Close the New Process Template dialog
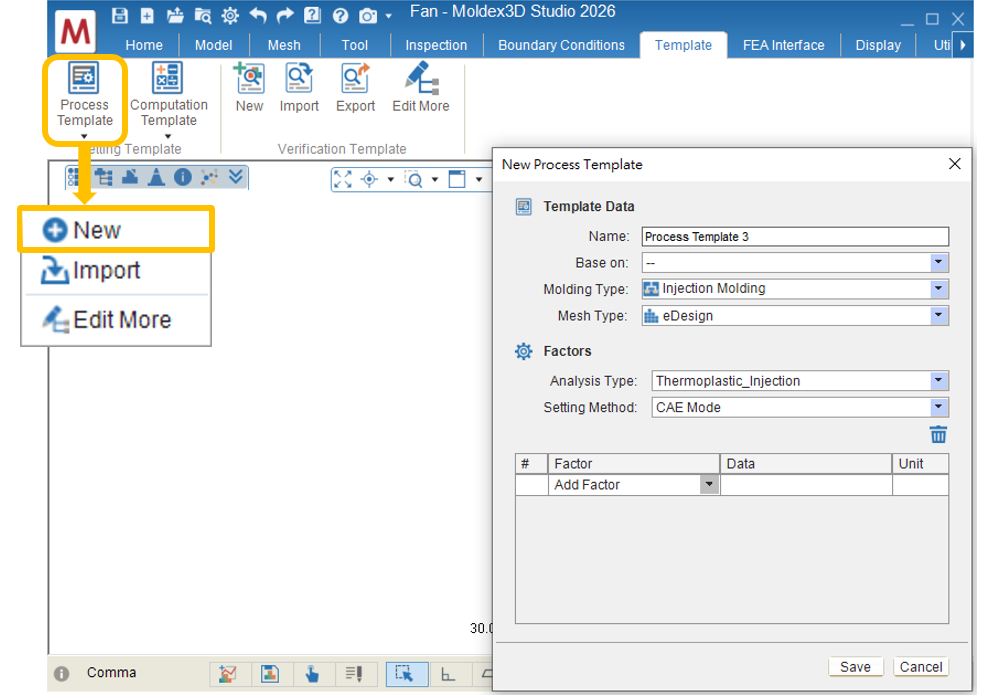 click(x=954, y=164)
